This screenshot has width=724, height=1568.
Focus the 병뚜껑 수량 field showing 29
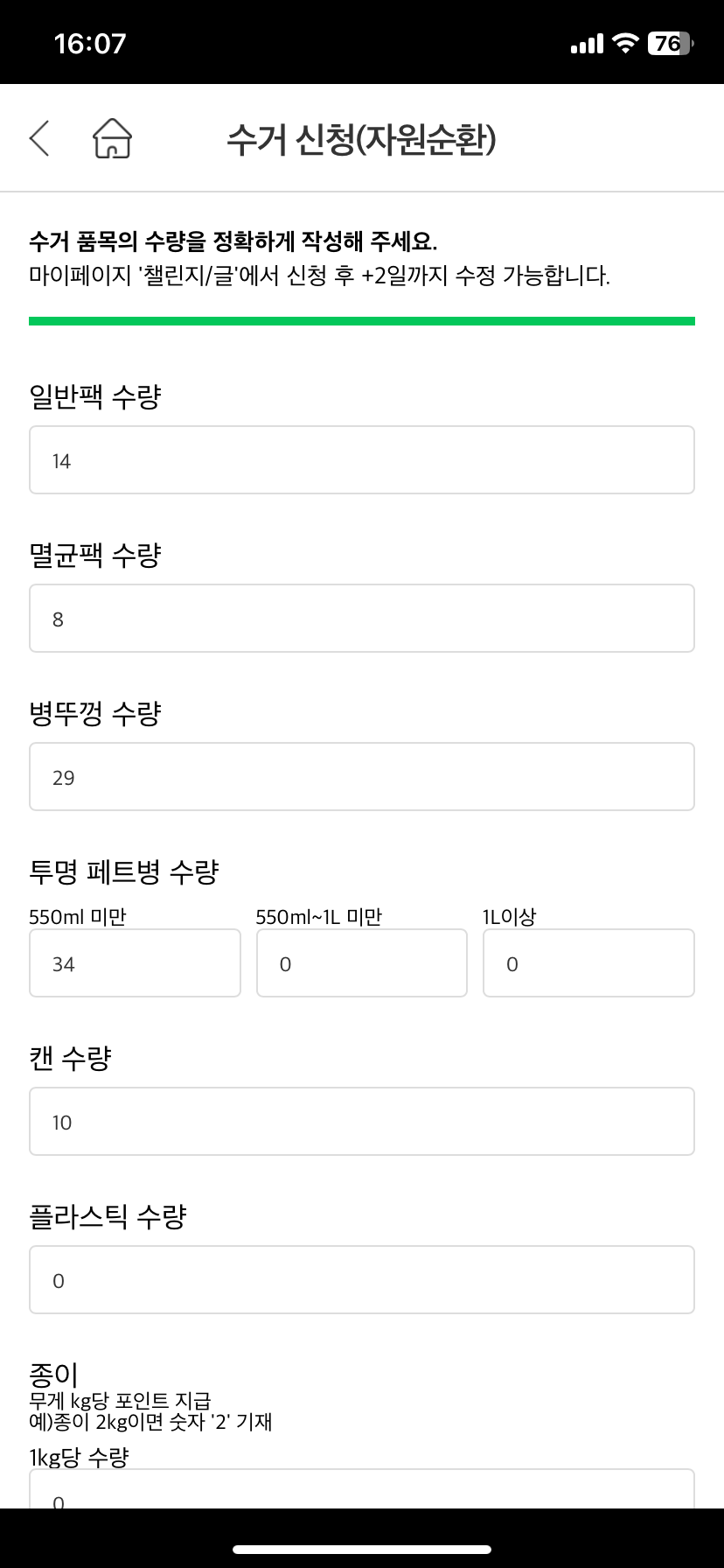pyautogui.click(x=362, y=777)
